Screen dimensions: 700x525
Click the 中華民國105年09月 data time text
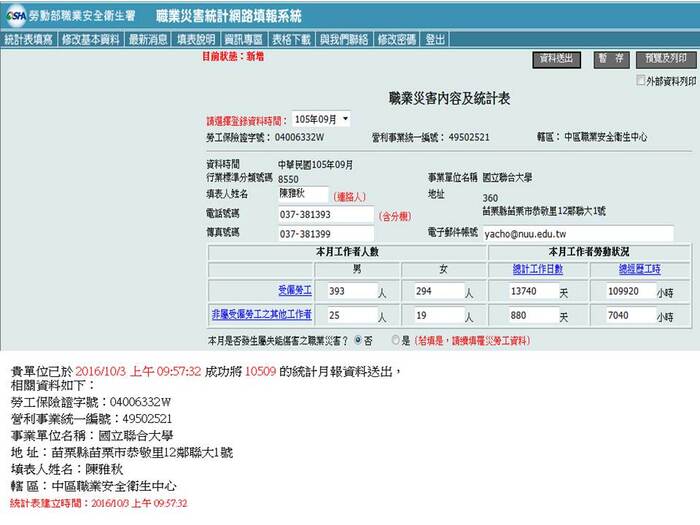(315, 165)
